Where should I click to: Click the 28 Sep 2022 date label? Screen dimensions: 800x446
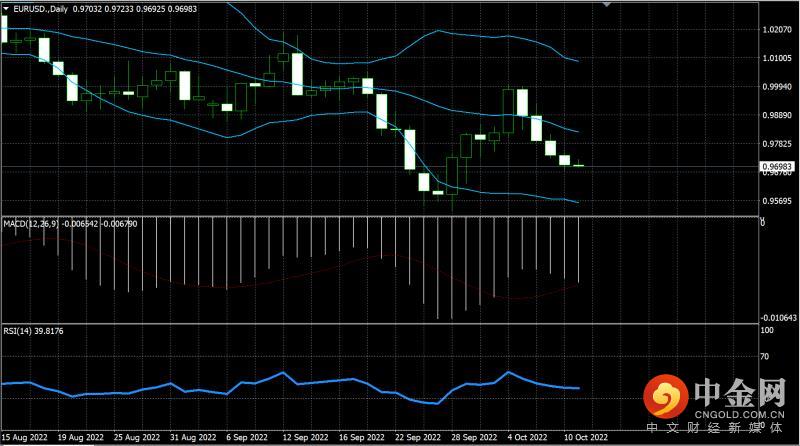click(x=474, y=437)
